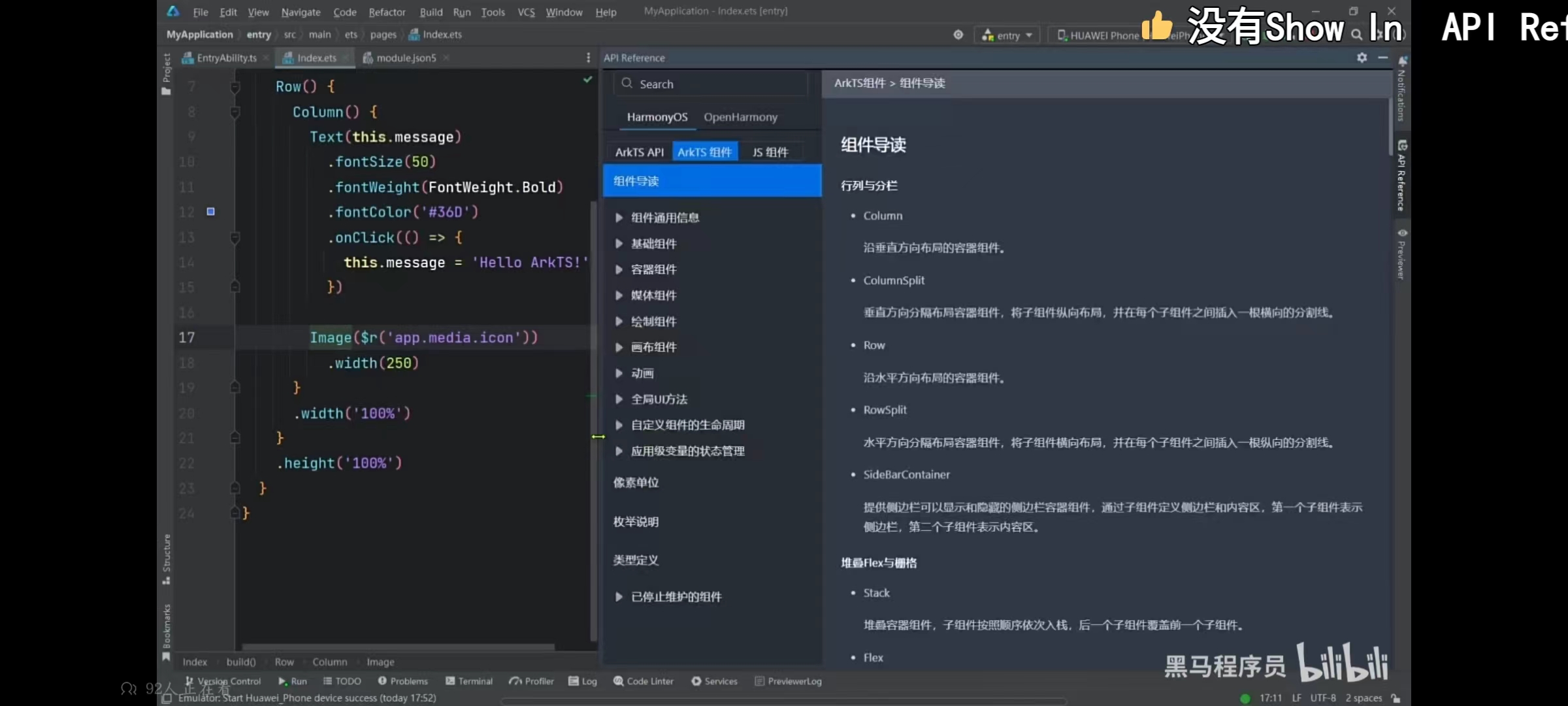Switch to the OpenHarmony tab
The width and height of the screenshot is (1568, 706).
point(740,117)
